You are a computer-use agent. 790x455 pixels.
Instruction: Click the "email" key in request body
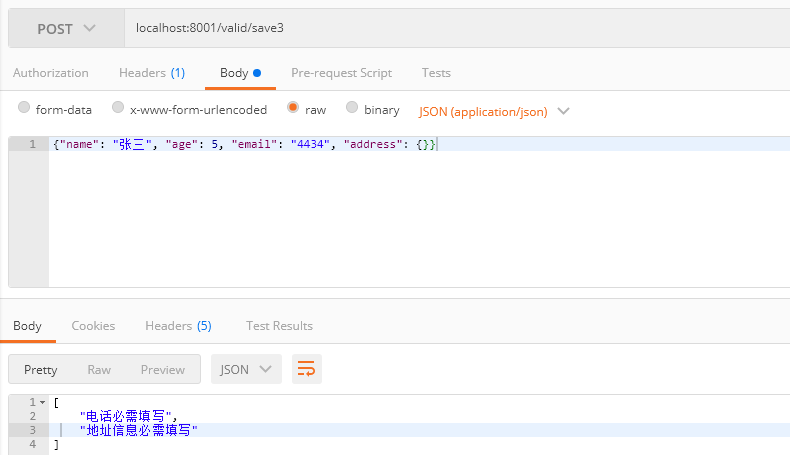tap(253, 144)
